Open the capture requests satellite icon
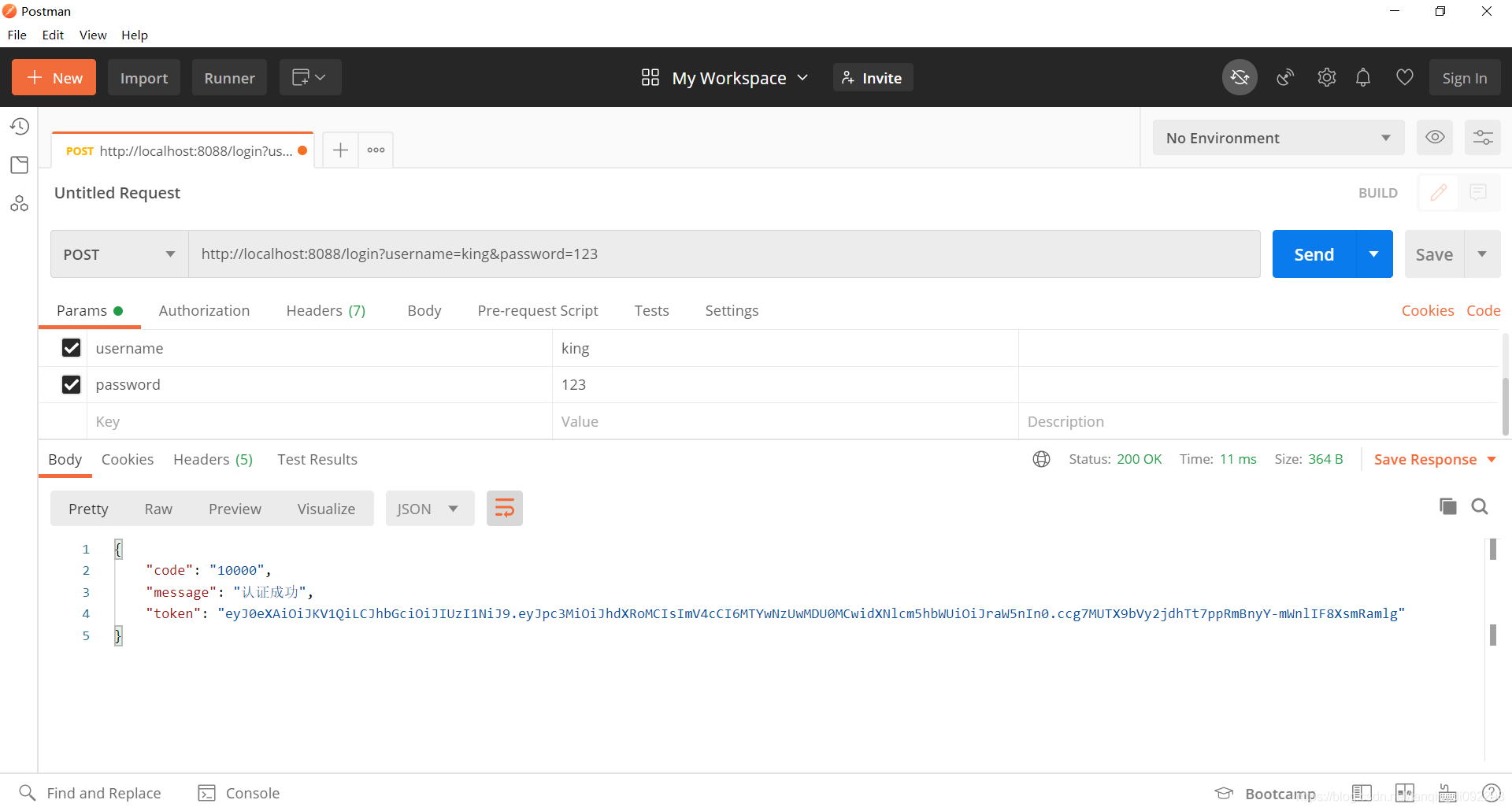The image size is (1512, 811). coord(1285,77)
